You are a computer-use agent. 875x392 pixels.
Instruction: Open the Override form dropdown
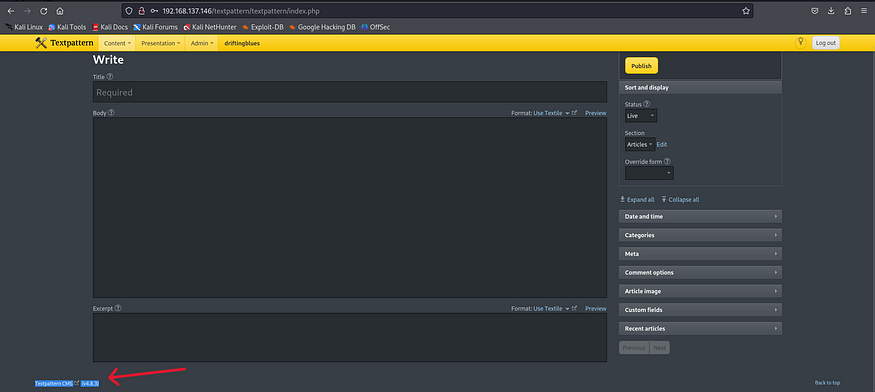[649, 173]
